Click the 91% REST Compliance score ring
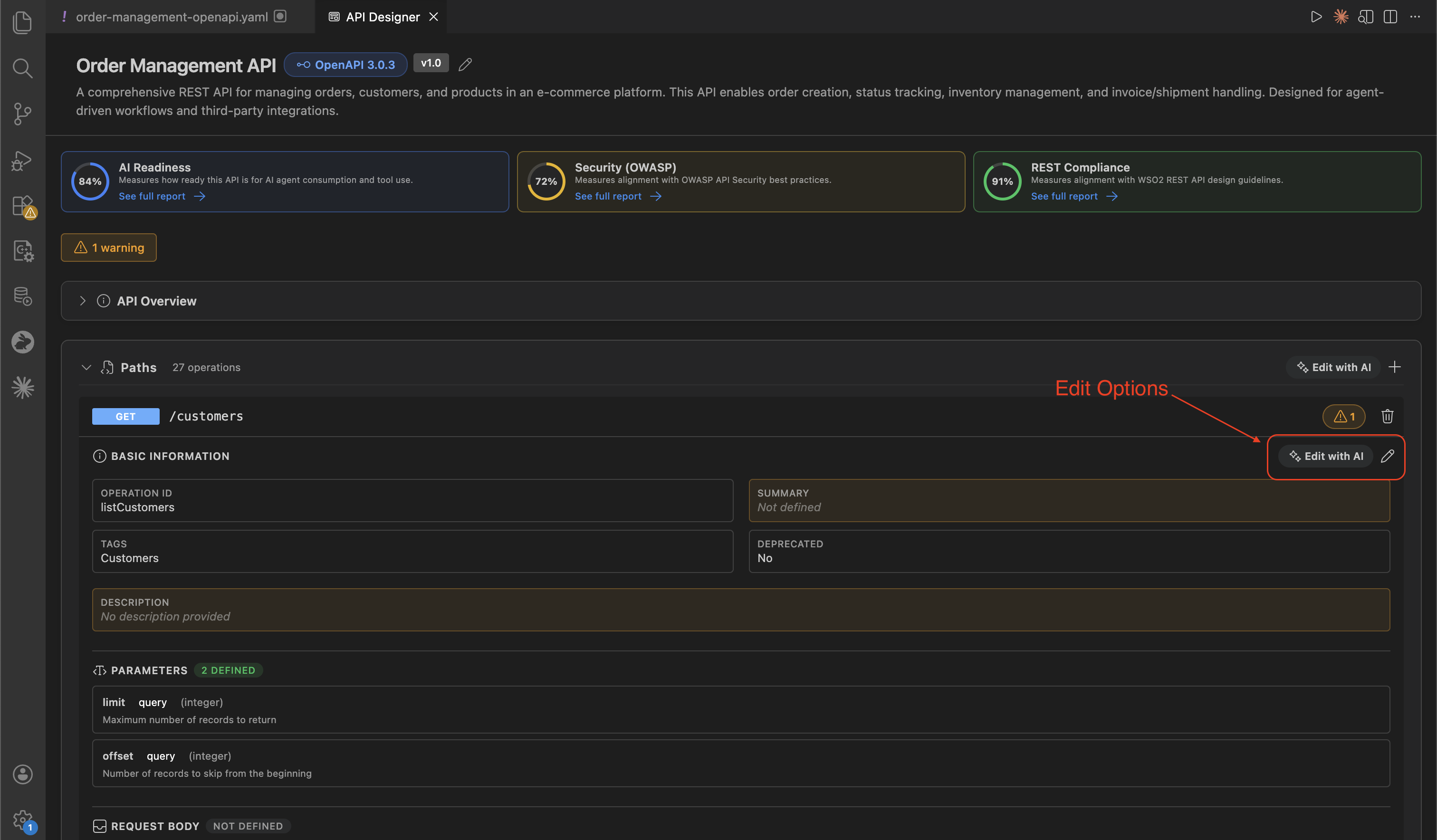Screen dimensions: 1437x840 [x=1003, y=181]
